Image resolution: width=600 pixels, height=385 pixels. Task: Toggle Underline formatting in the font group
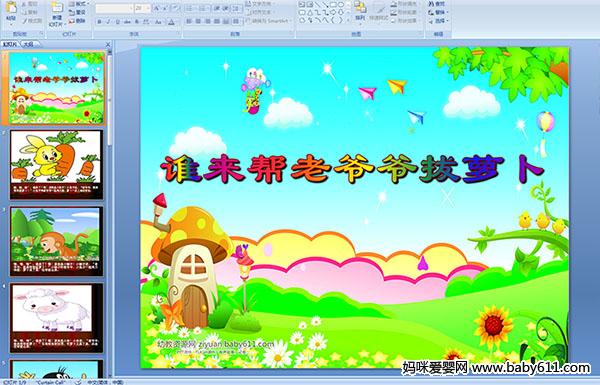click(x=117, y=22)
